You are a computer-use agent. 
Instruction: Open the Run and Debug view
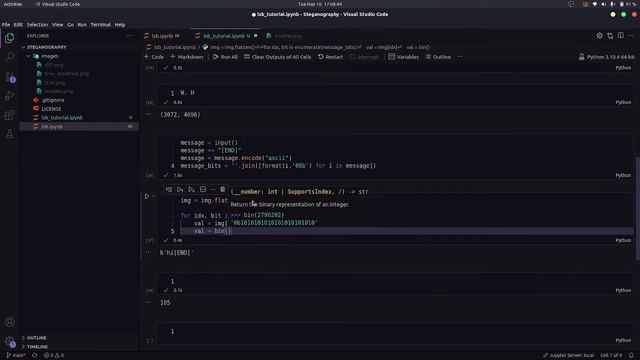(9, 96)
